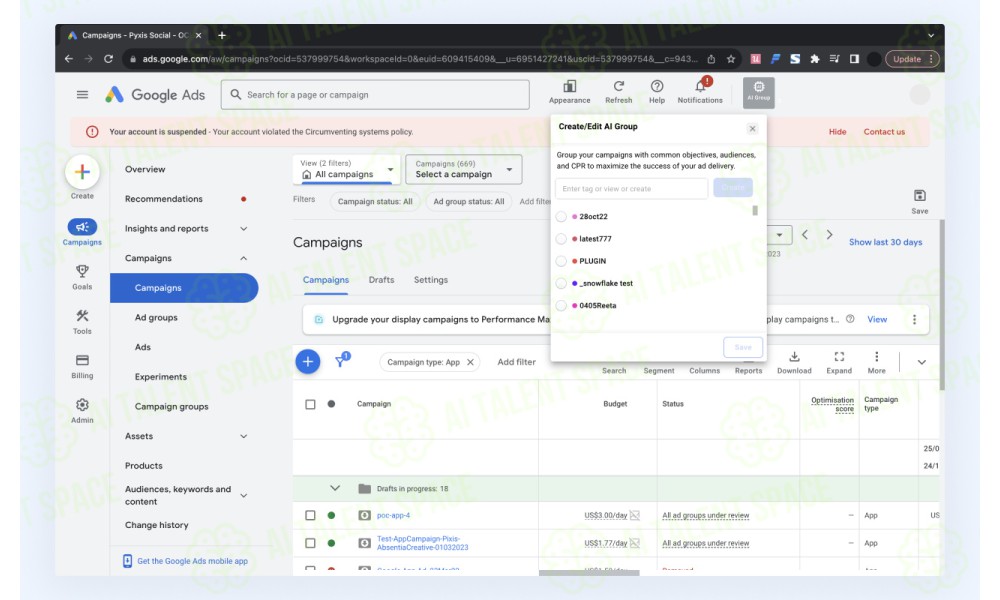1000x600 pixels.
Task: Go to previous date range arrow
Action: coord(805,235)
